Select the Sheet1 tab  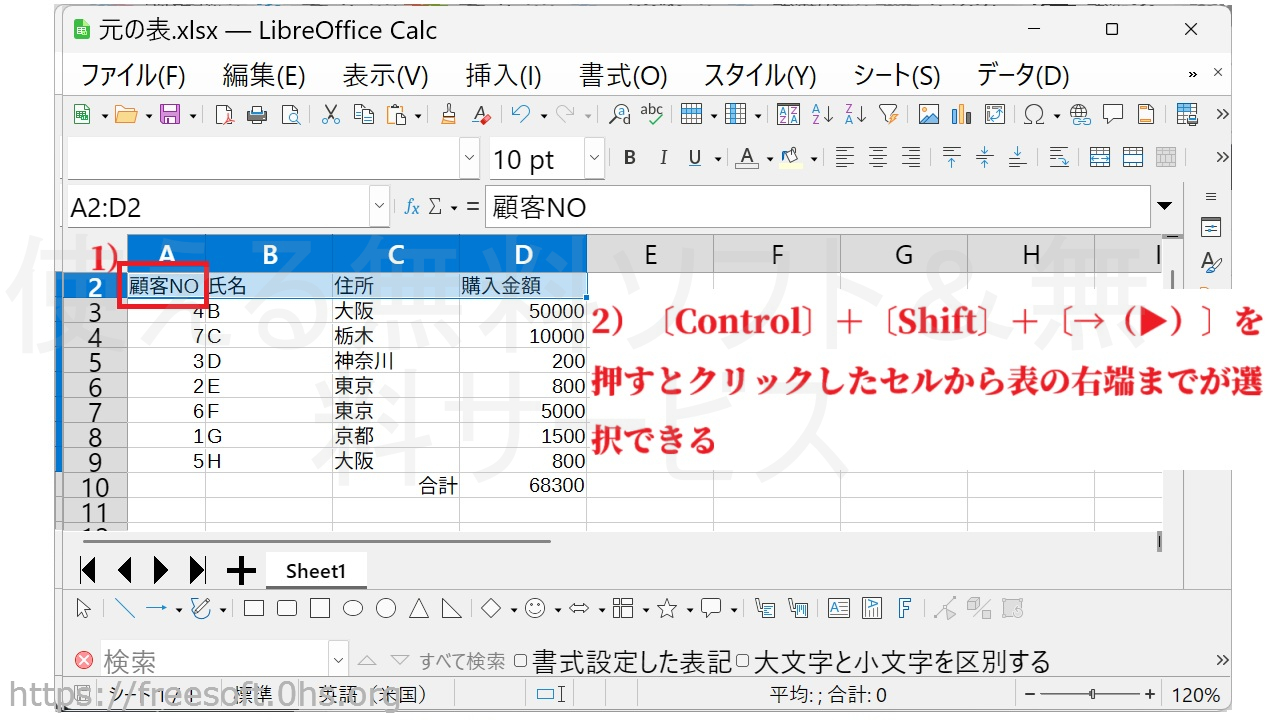pyautogui.click(x=315, y=571)
